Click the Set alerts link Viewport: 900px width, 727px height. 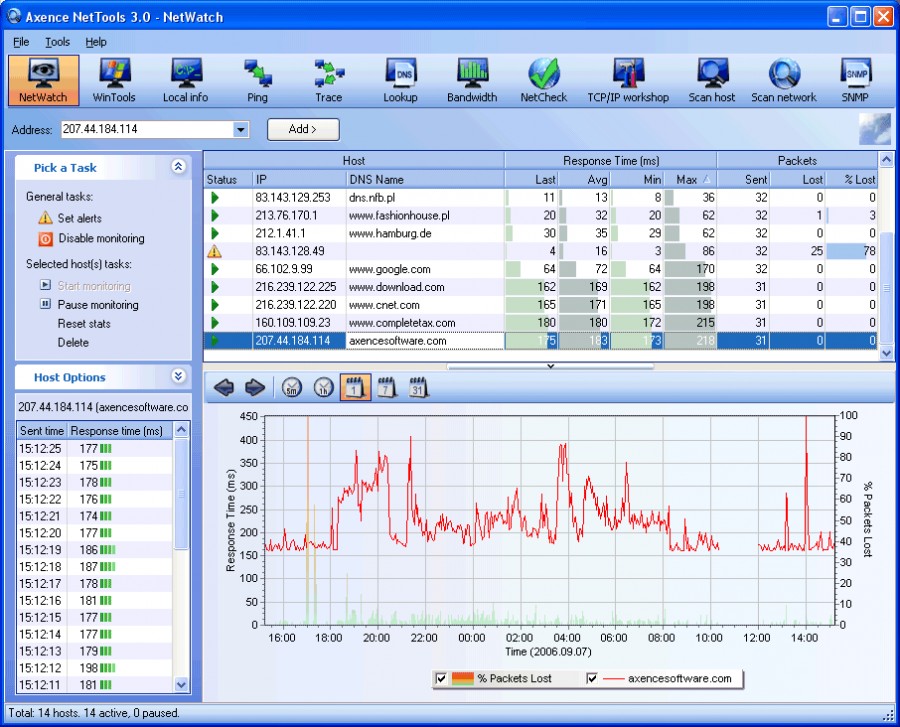point(79,218)
